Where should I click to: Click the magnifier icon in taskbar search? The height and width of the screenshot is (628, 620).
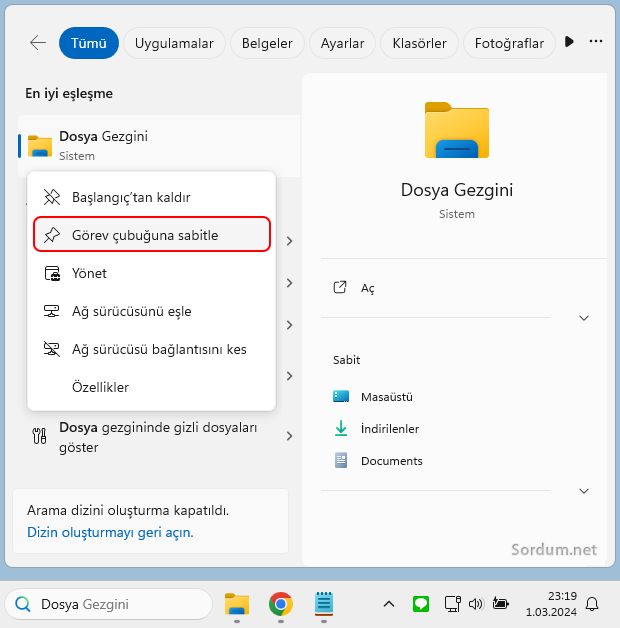[x=23, y=604]
